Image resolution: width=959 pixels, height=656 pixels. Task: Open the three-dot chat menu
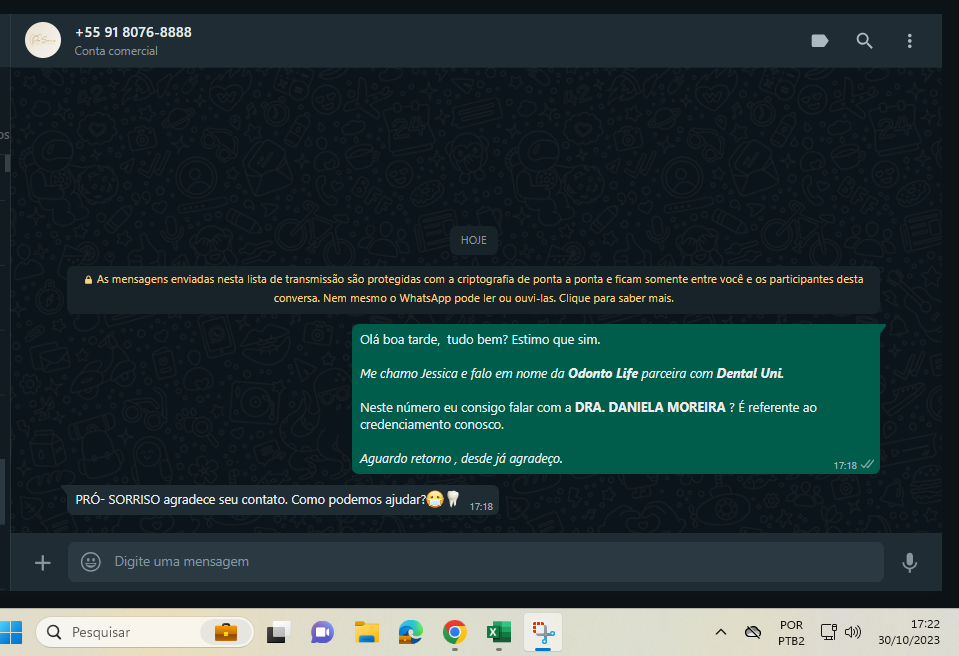click(x=909, y=41)
